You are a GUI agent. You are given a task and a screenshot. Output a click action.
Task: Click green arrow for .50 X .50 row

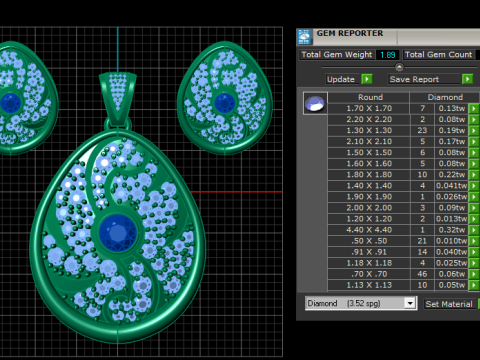474,241
